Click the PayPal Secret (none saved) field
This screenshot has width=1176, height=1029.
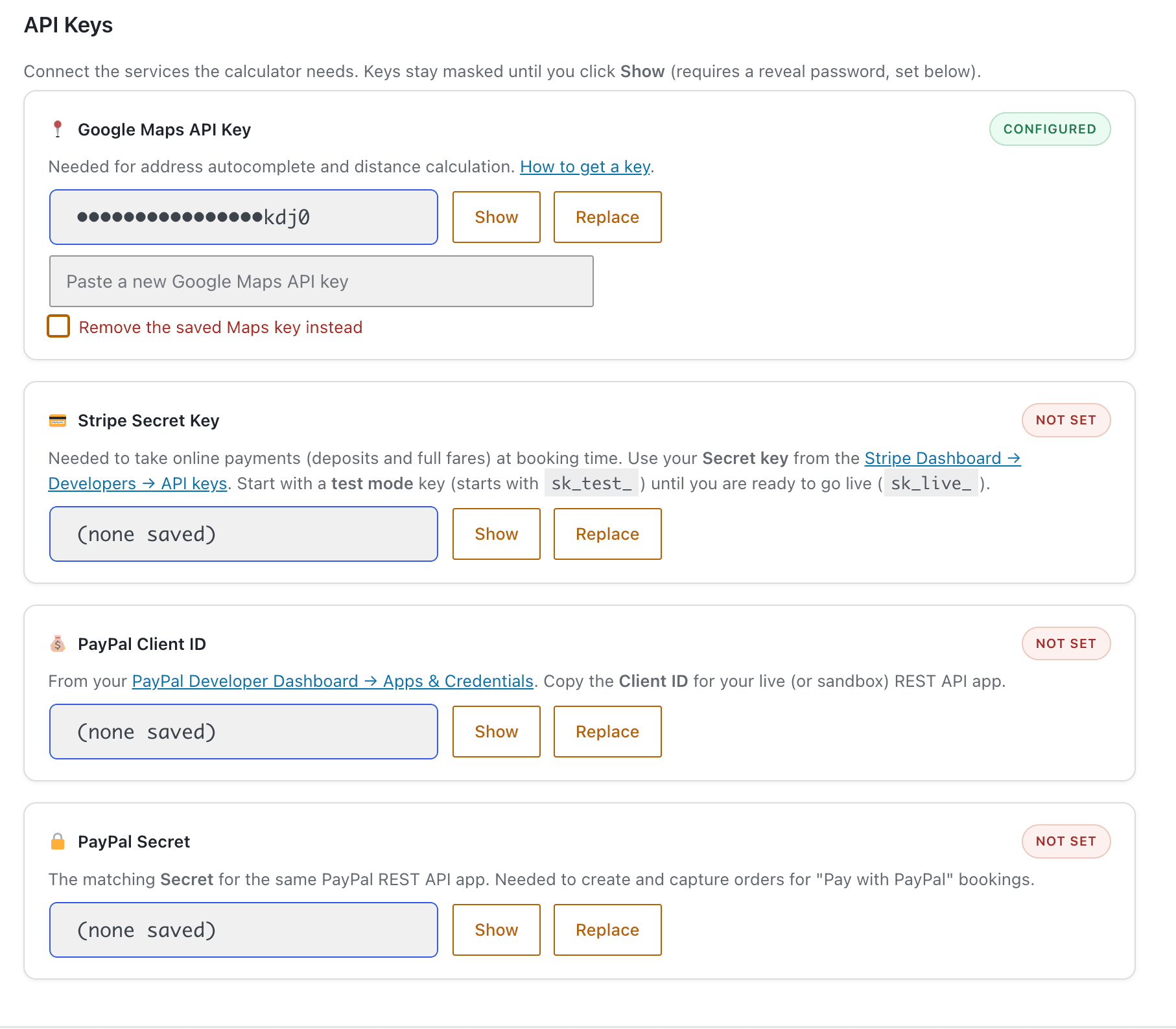tap(244, 930)
